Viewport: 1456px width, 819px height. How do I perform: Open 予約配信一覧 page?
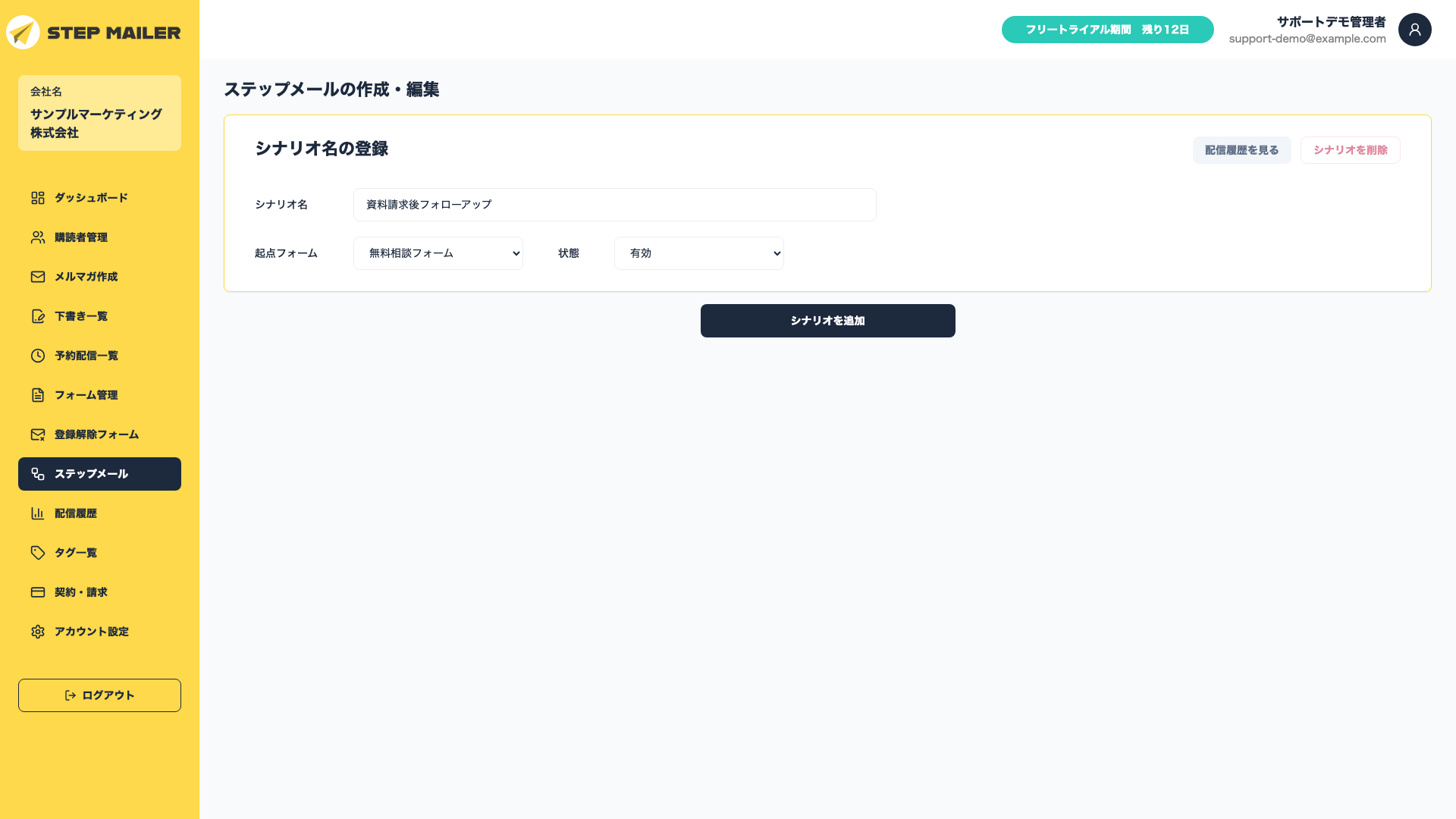tap(99, 356)
